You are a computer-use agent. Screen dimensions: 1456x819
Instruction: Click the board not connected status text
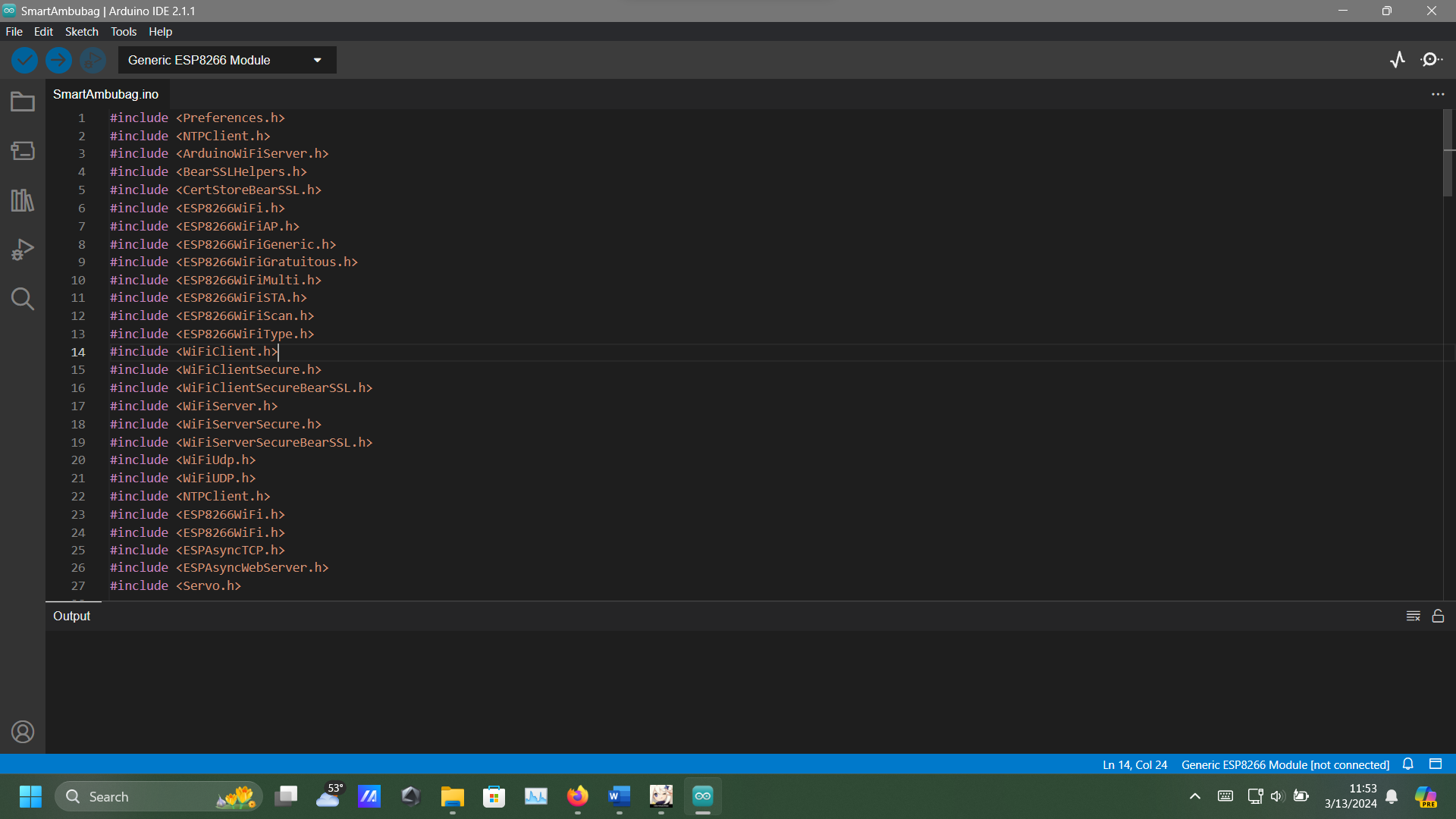pyautogui.click(x=1285, y=764)
